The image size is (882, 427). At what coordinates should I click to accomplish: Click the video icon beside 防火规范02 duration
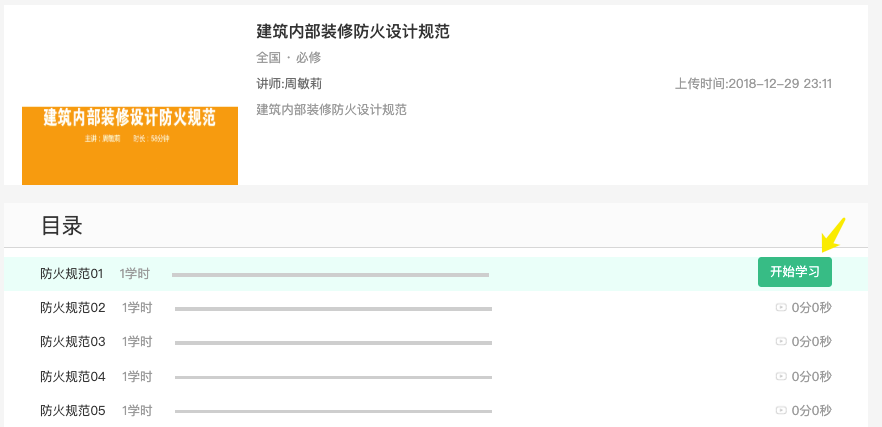click(x=781, y=308)
